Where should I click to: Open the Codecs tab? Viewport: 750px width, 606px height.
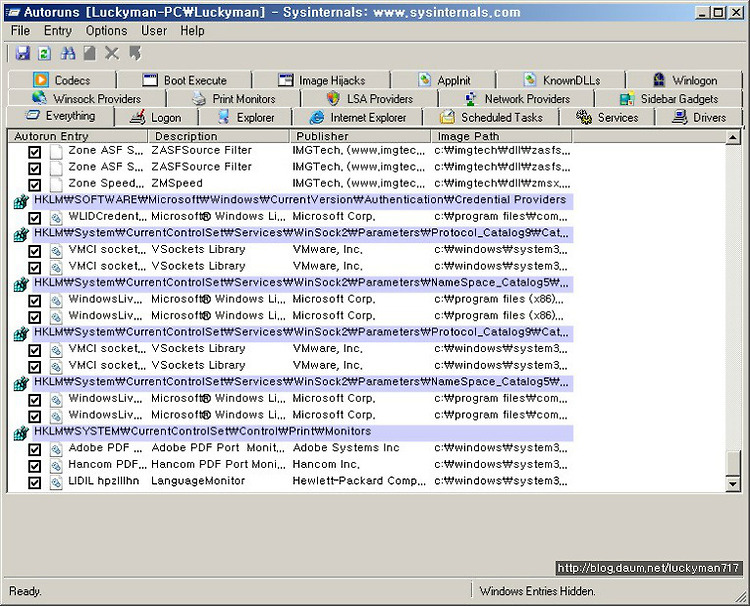point(62,80)
